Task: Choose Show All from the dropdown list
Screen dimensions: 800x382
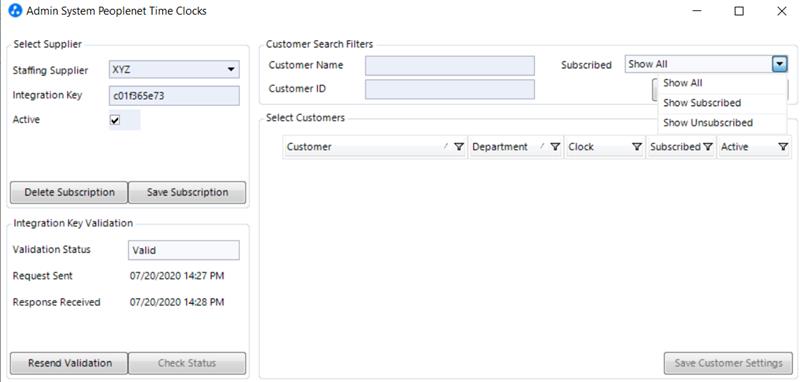Action: (x=722, y=83)
